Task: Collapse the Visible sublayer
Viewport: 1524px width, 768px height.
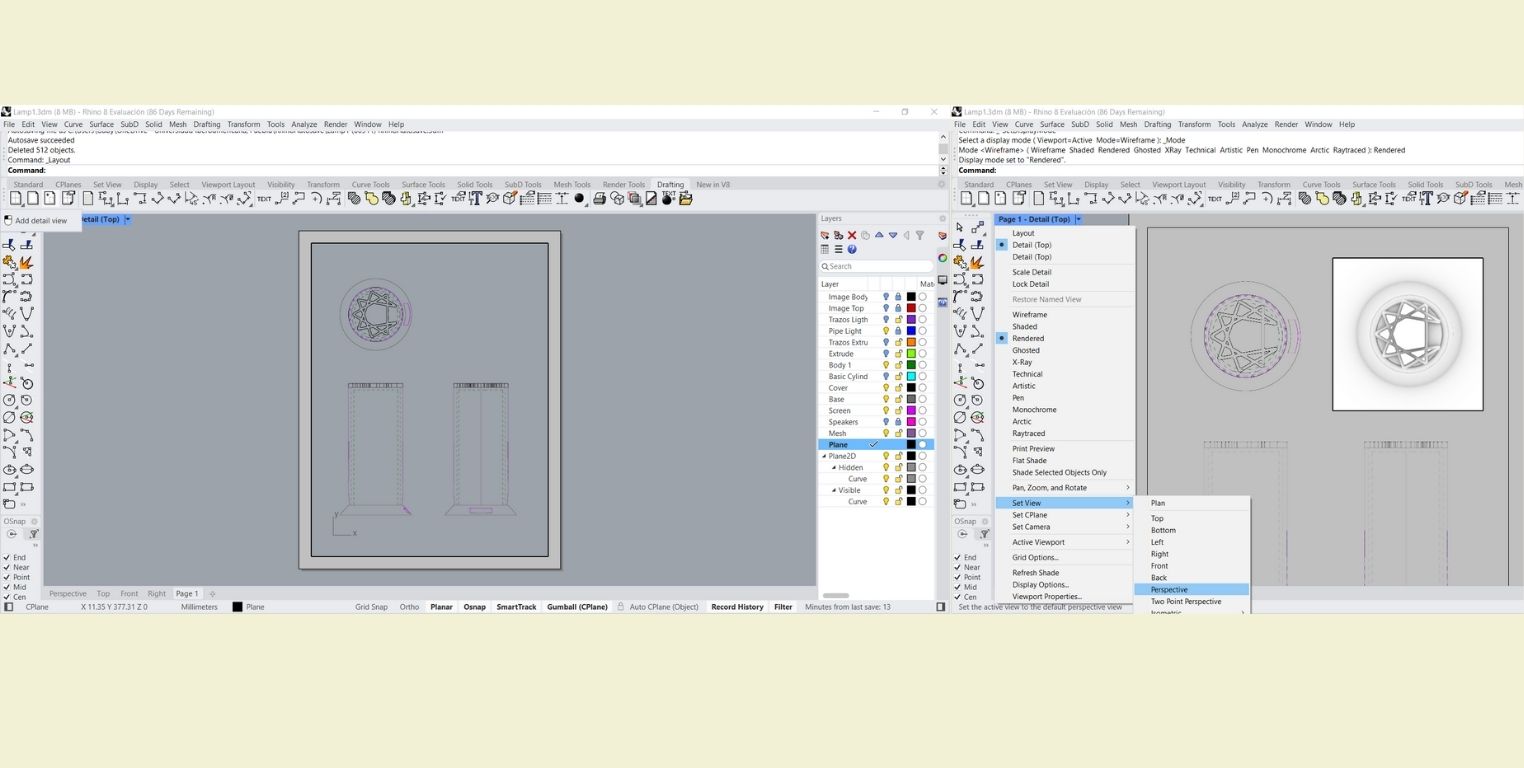Action: pos(834,490)
